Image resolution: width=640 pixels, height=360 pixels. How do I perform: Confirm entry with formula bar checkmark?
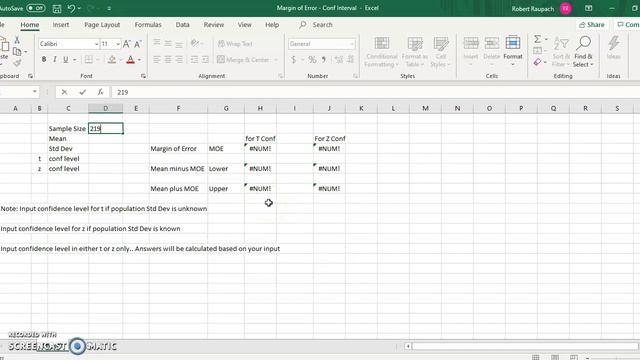(82, 92)
